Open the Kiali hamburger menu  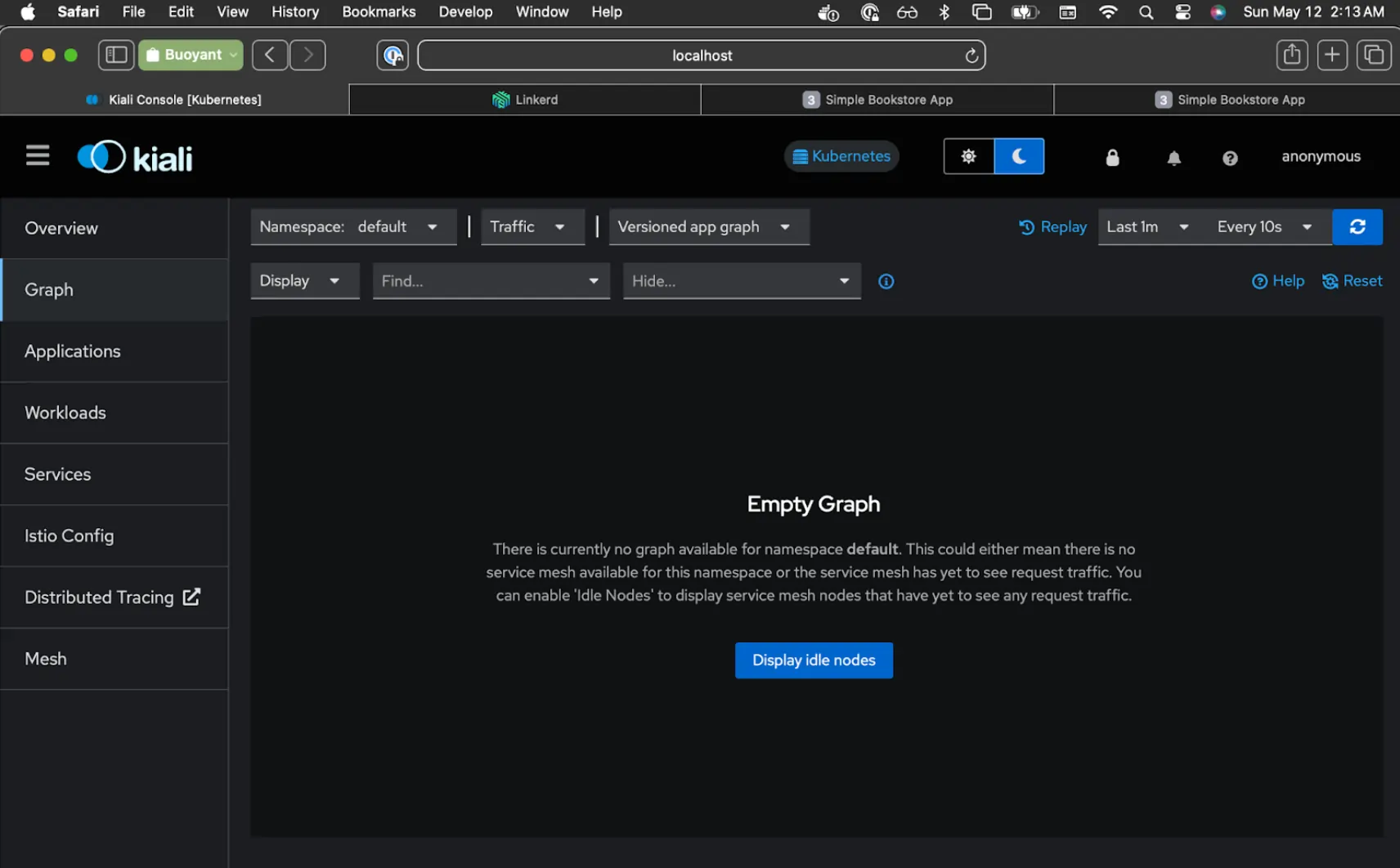[x=38, y=155]
